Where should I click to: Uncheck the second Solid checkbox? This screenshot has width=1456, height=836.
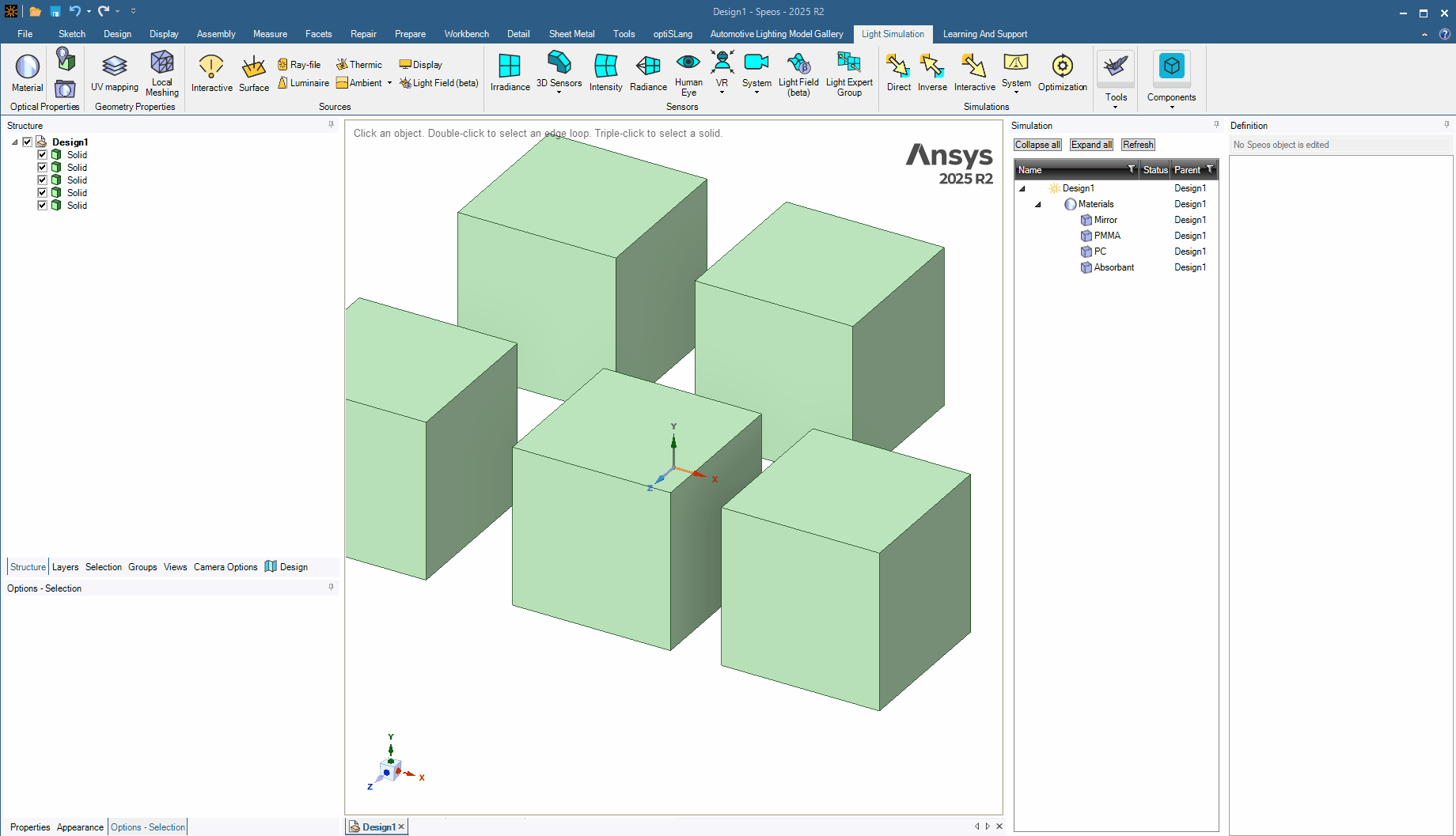42,168
